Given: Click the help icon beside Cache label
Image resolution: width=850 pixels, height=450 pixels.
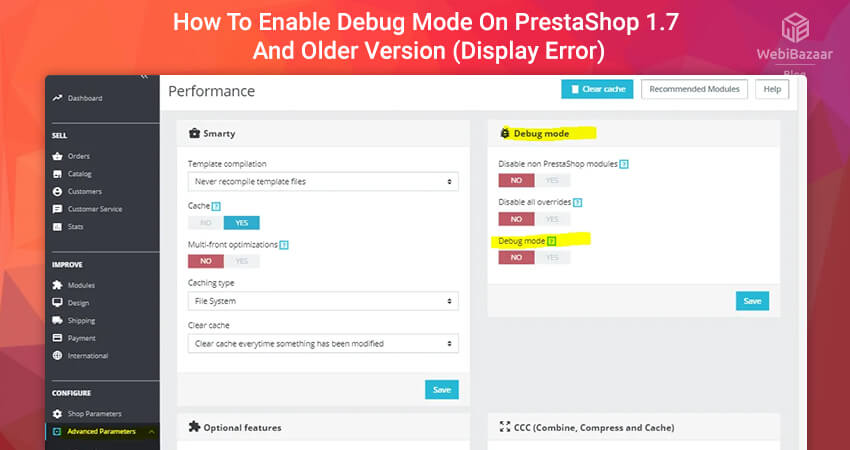Looking at the screenshot, I should click(216, 206).
